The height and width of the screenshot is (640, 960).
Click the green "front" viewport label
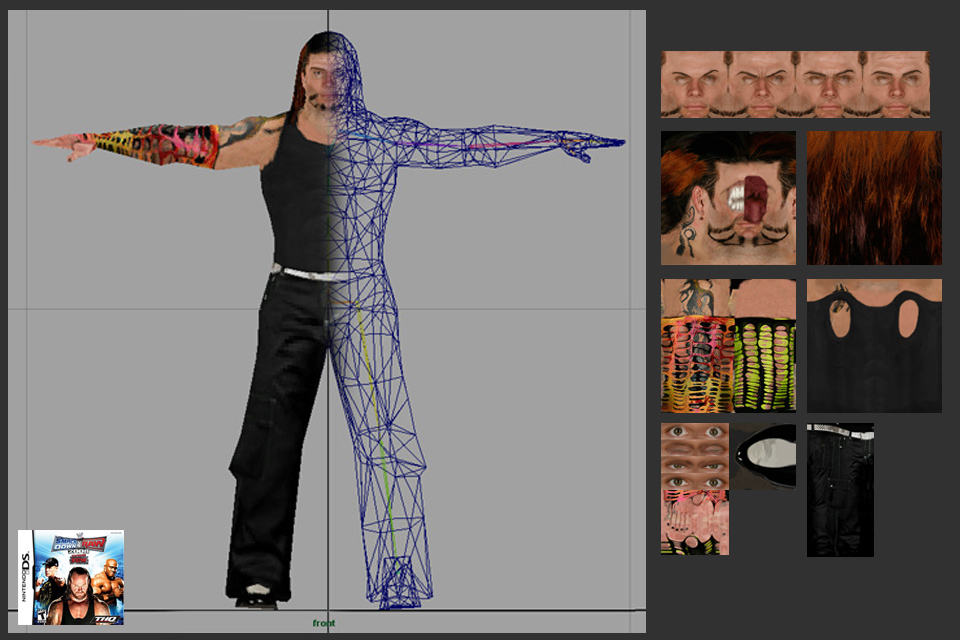pos(324,623)
